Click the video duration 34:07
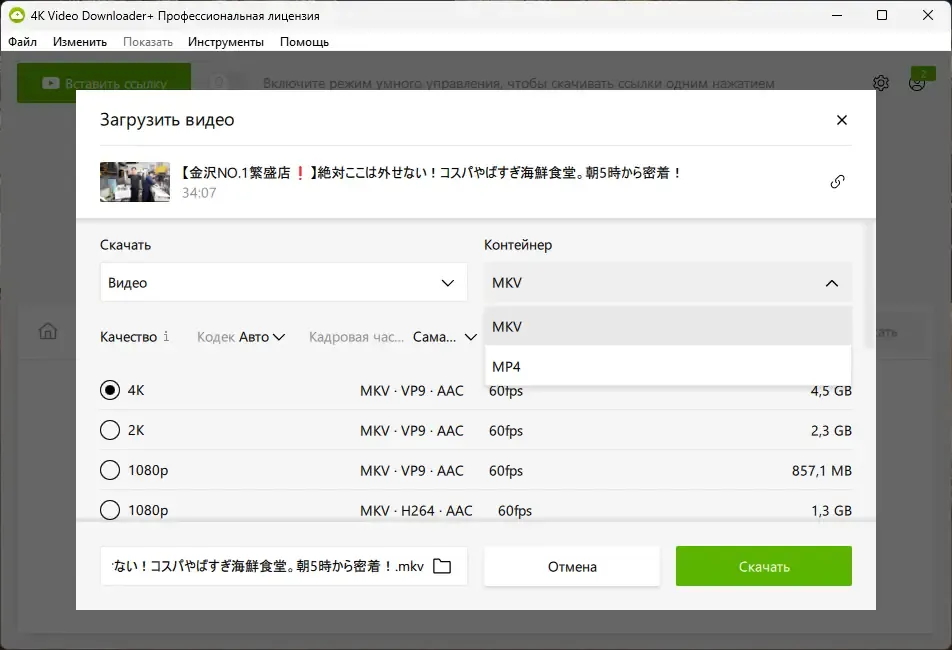The width and height of the screenshot is (952, 650). [x=199, y=193]
